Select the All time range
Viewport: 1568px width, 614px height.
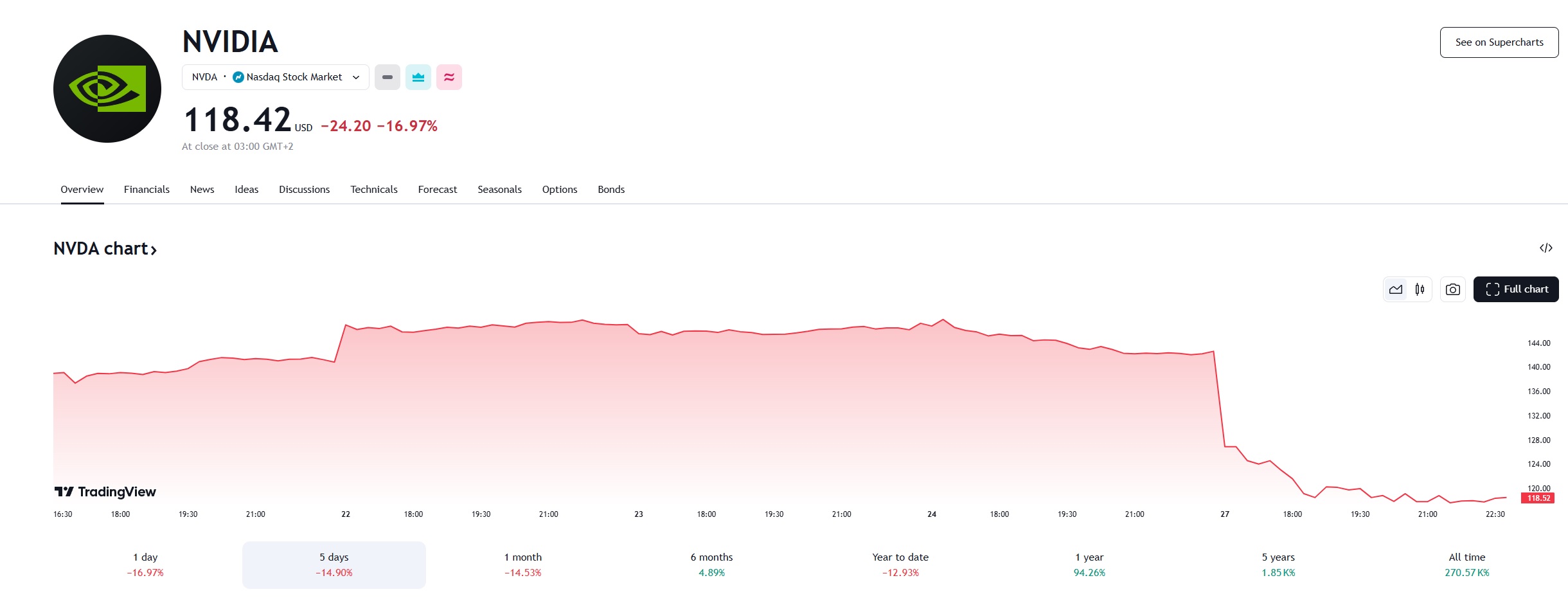point(1467,565)
